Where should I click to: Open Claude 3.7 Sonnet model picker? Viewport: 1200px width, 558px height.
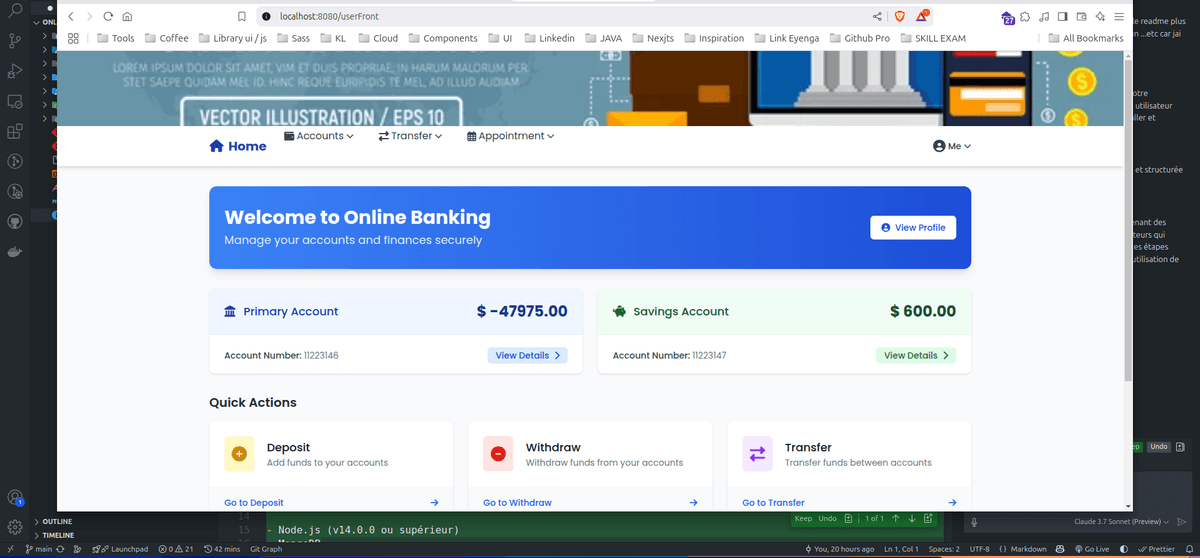1120,522
